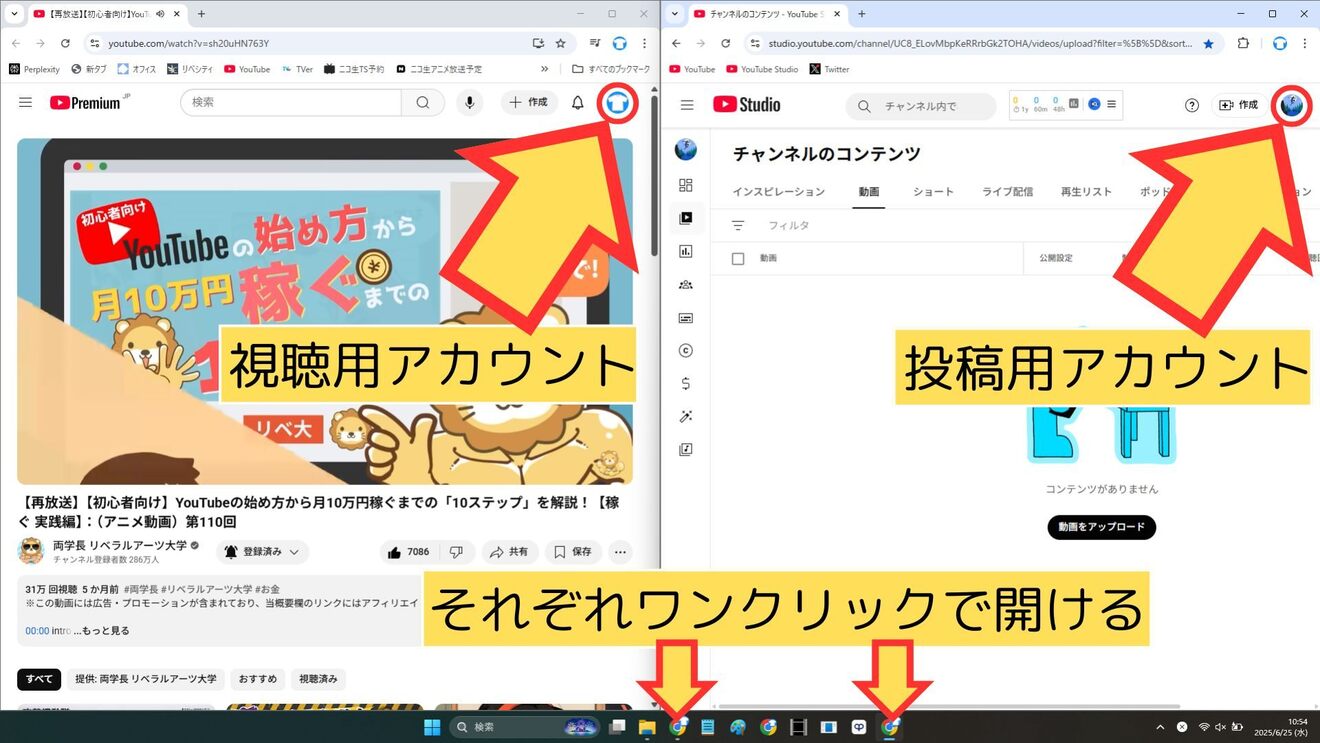
Task: Click the 動画をアップロード button
Action: tap(1102, 527)
